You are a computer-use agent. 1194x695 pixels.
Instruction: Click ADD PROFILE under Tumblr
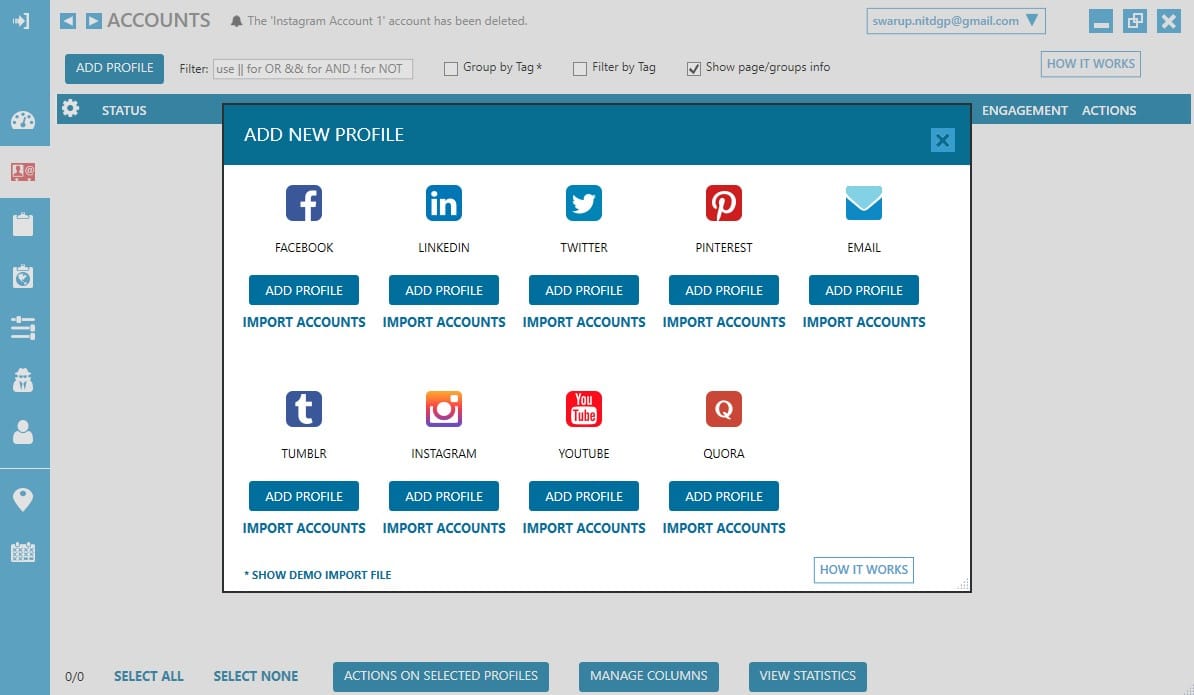[x=304, y=496]
